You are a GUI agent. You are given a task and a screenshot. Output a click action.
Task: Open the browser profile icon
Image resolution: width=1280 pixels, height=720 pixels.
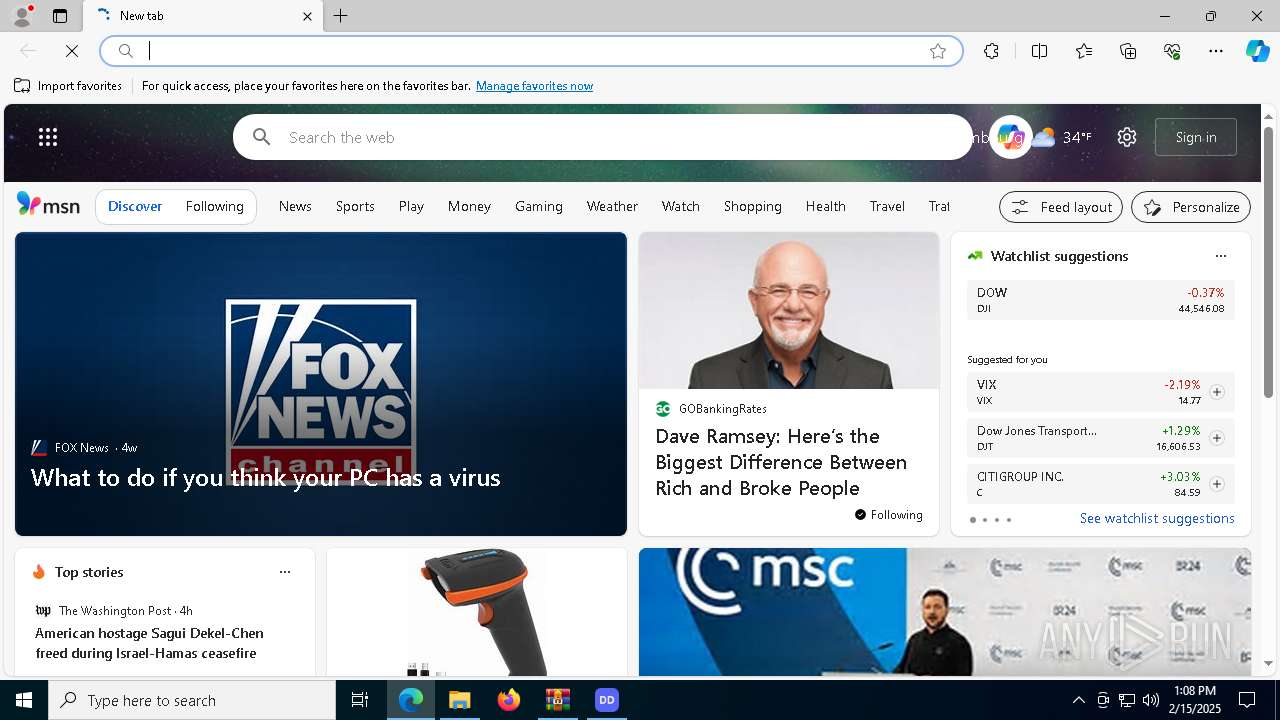pos(22,16)
